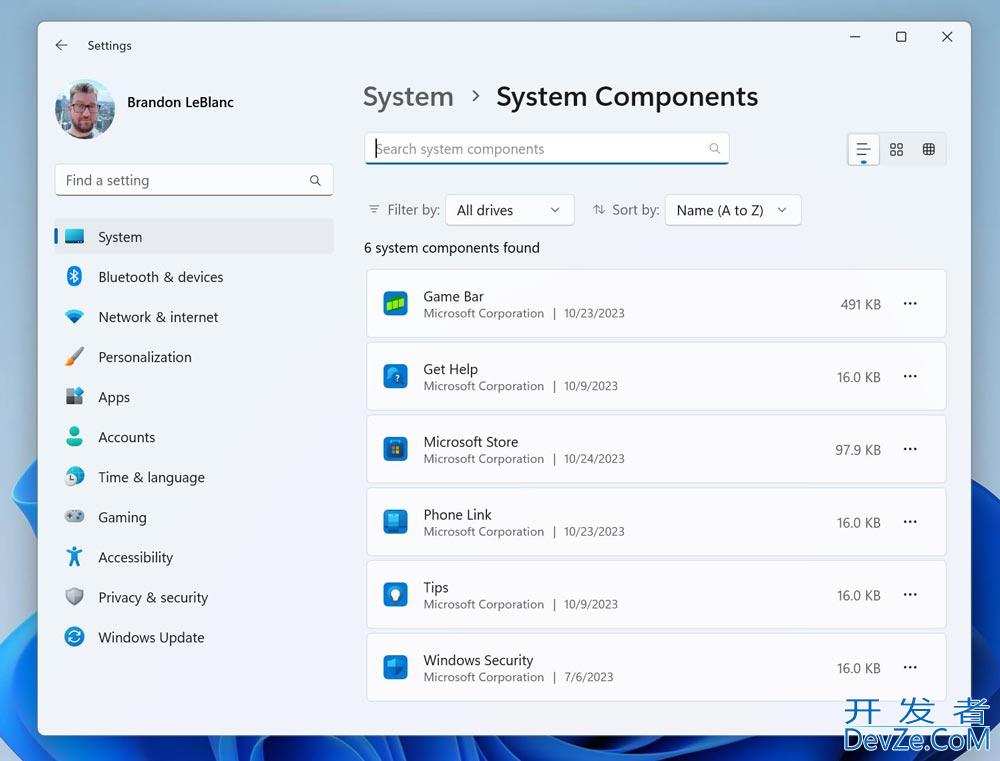Click the Time & language clock icon

pyautogui.click(x=75, y=477)
